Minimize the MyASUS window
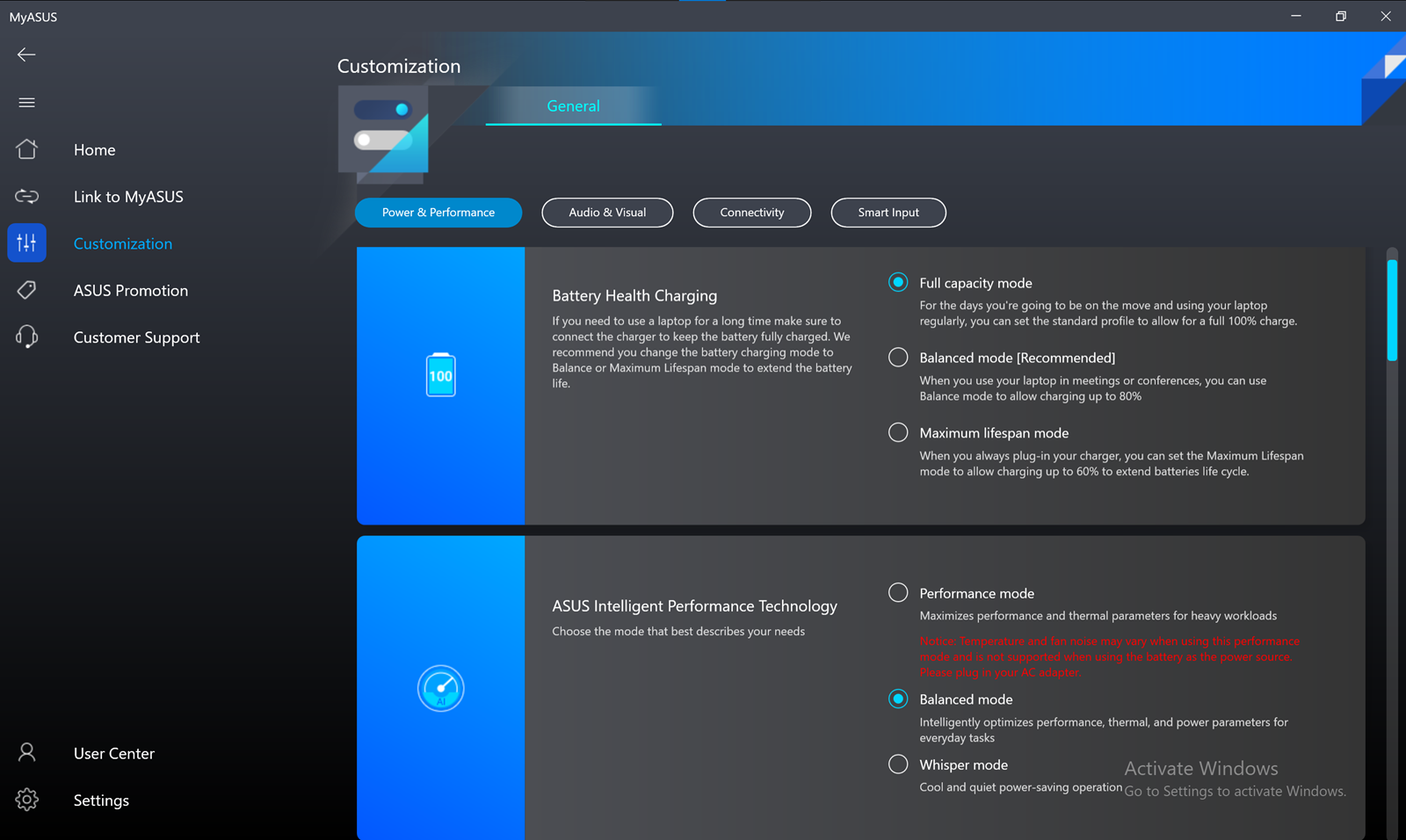 point(1295,16)
